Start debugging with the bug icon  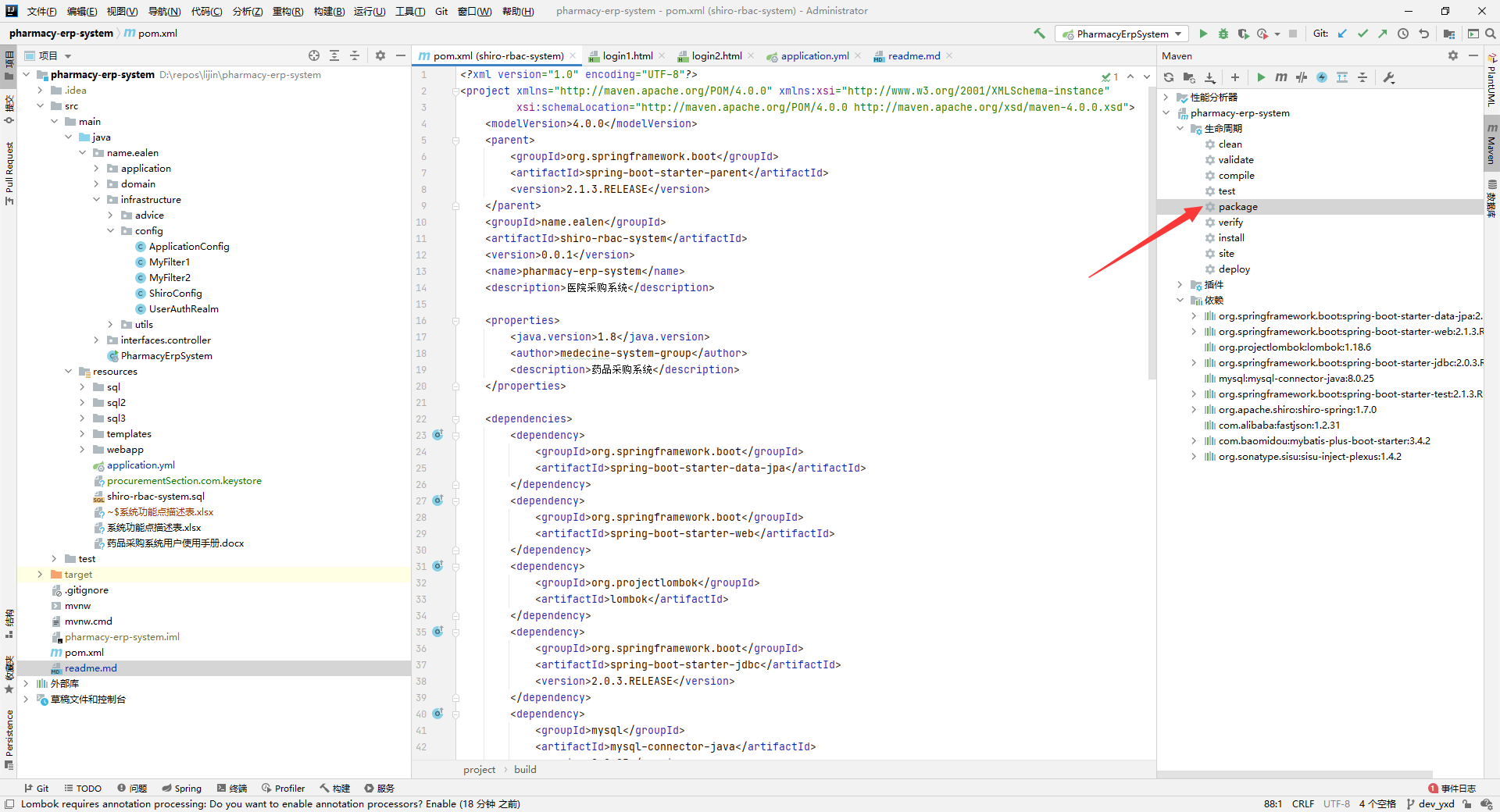pos(1223,34)
